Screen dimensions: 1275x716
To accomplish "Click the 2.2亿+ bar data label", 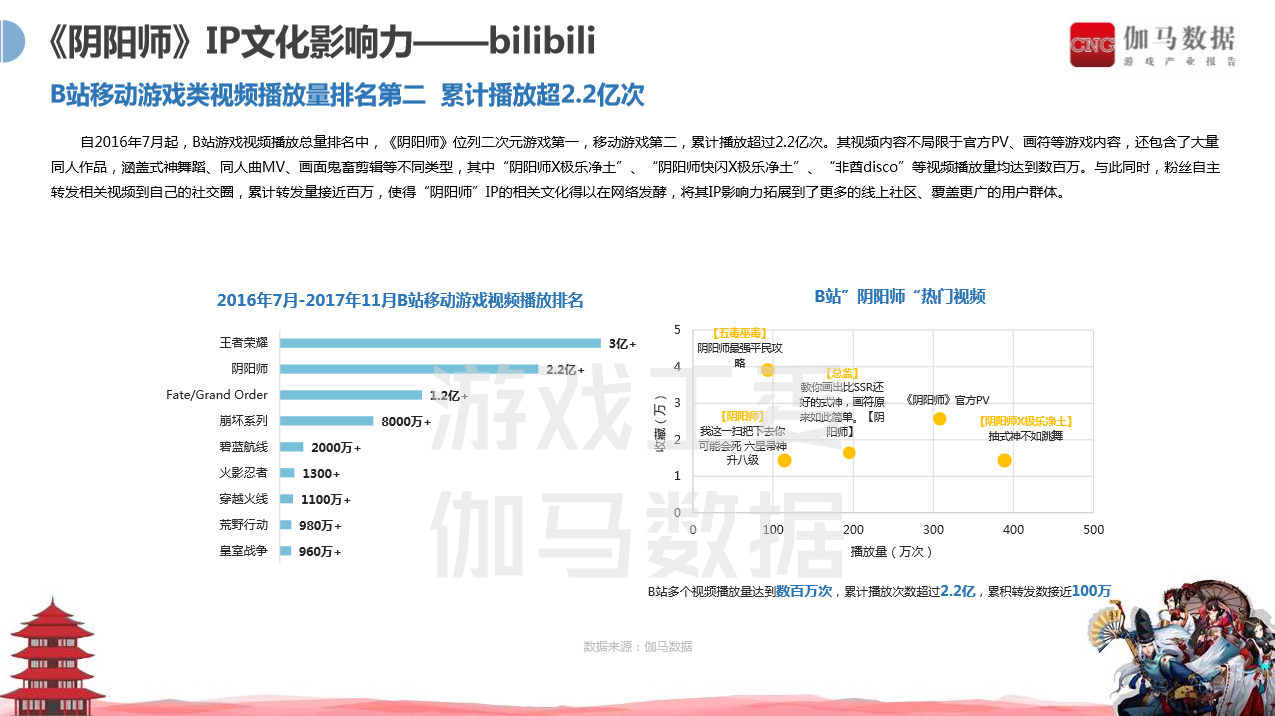I will tap(565, 369).
